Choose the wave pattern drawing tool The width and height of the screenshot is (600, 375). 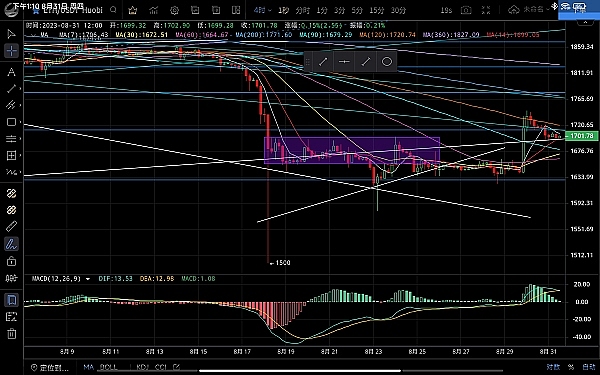click(x=11, y=172)
